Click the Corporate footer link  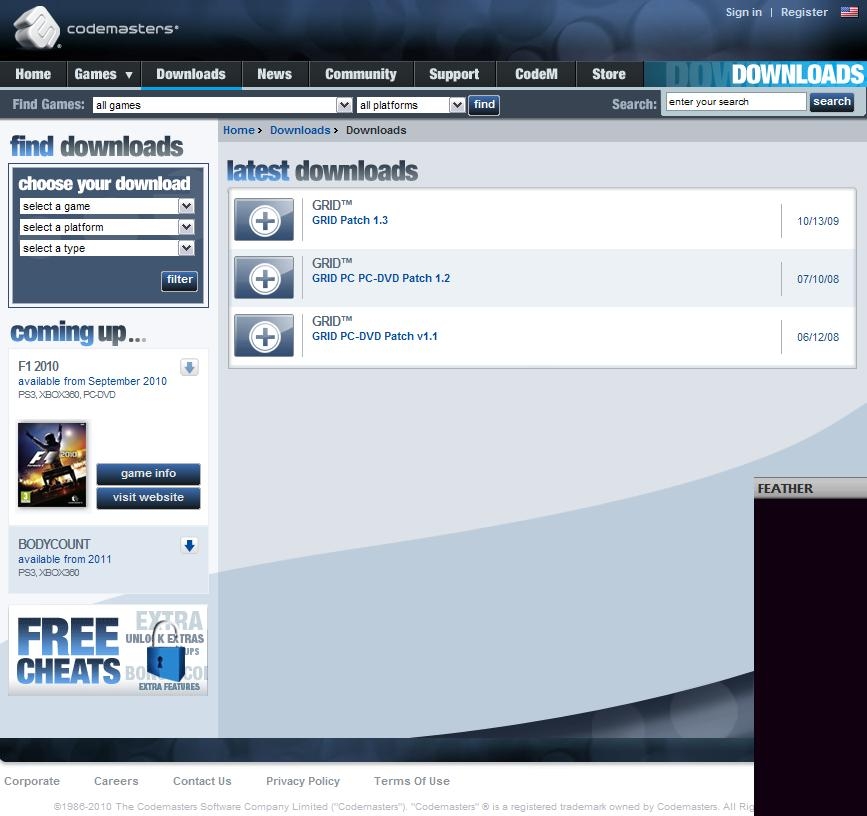[x=32, y=781]
